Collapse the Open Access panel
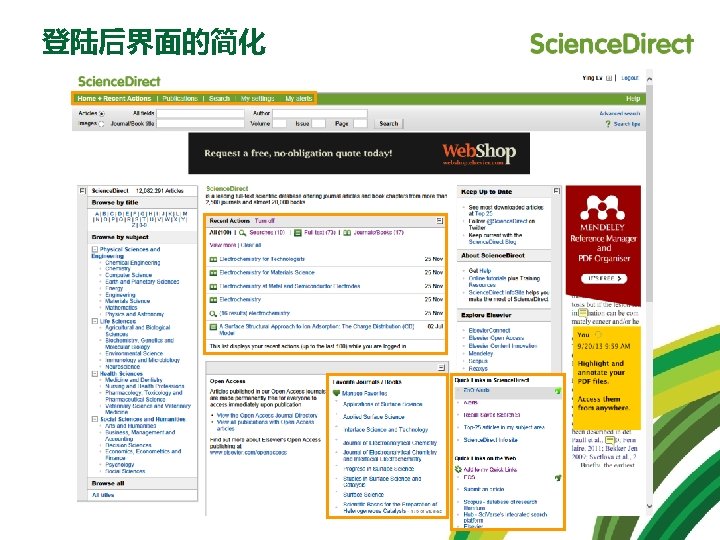The height and width of the screenshot is (540, 720). (441, 367)
